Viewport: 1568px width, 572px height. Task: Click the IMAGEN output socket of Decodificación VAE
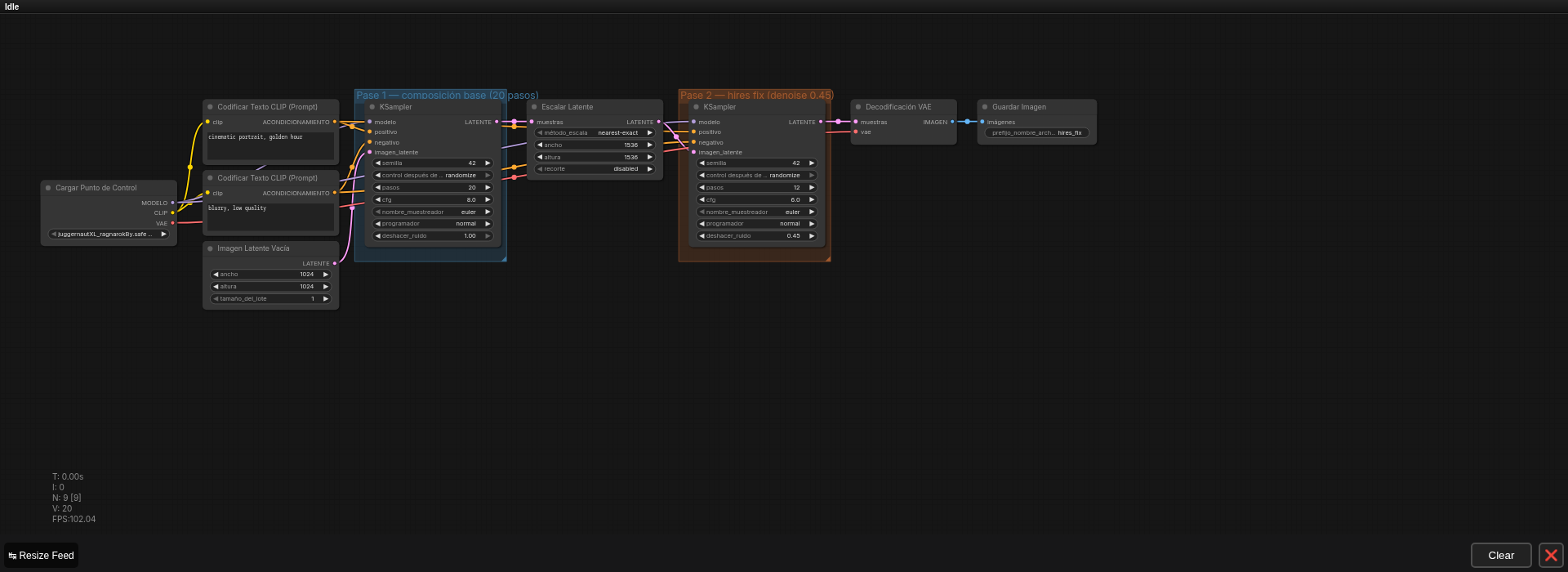coord(952,122)
